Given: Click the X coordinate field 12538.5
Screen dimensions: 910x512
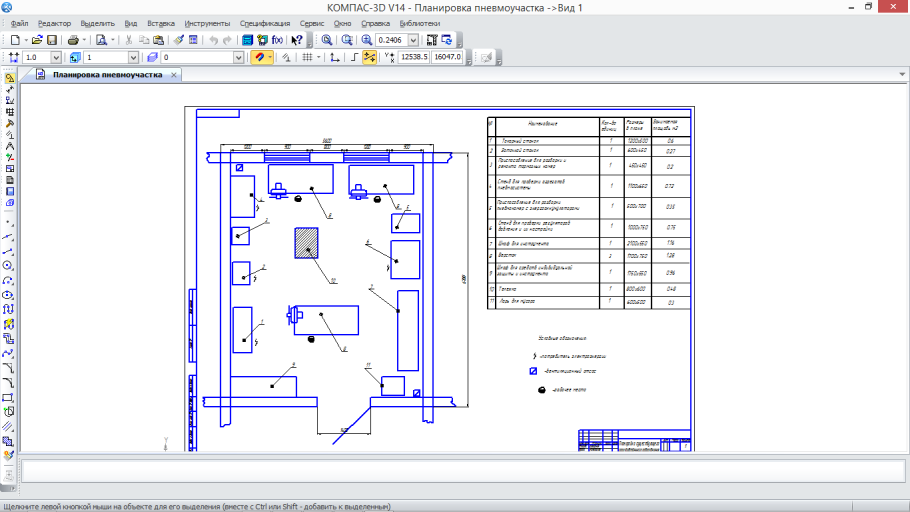Looking at the screenshot, I should click(413, 57).
